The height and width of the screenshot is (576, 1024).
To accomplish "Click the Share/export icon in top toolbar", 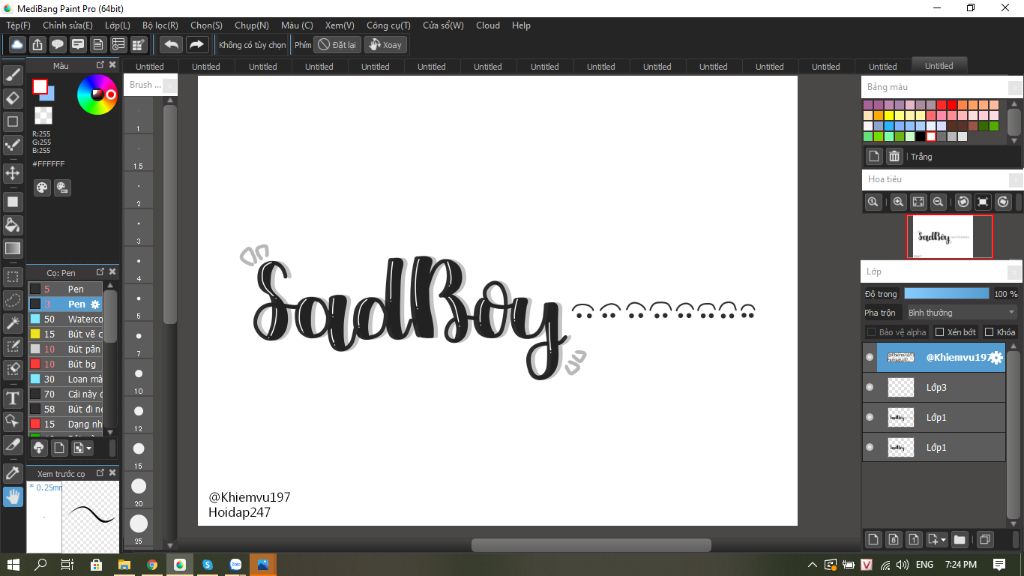I will click(37, 44).
